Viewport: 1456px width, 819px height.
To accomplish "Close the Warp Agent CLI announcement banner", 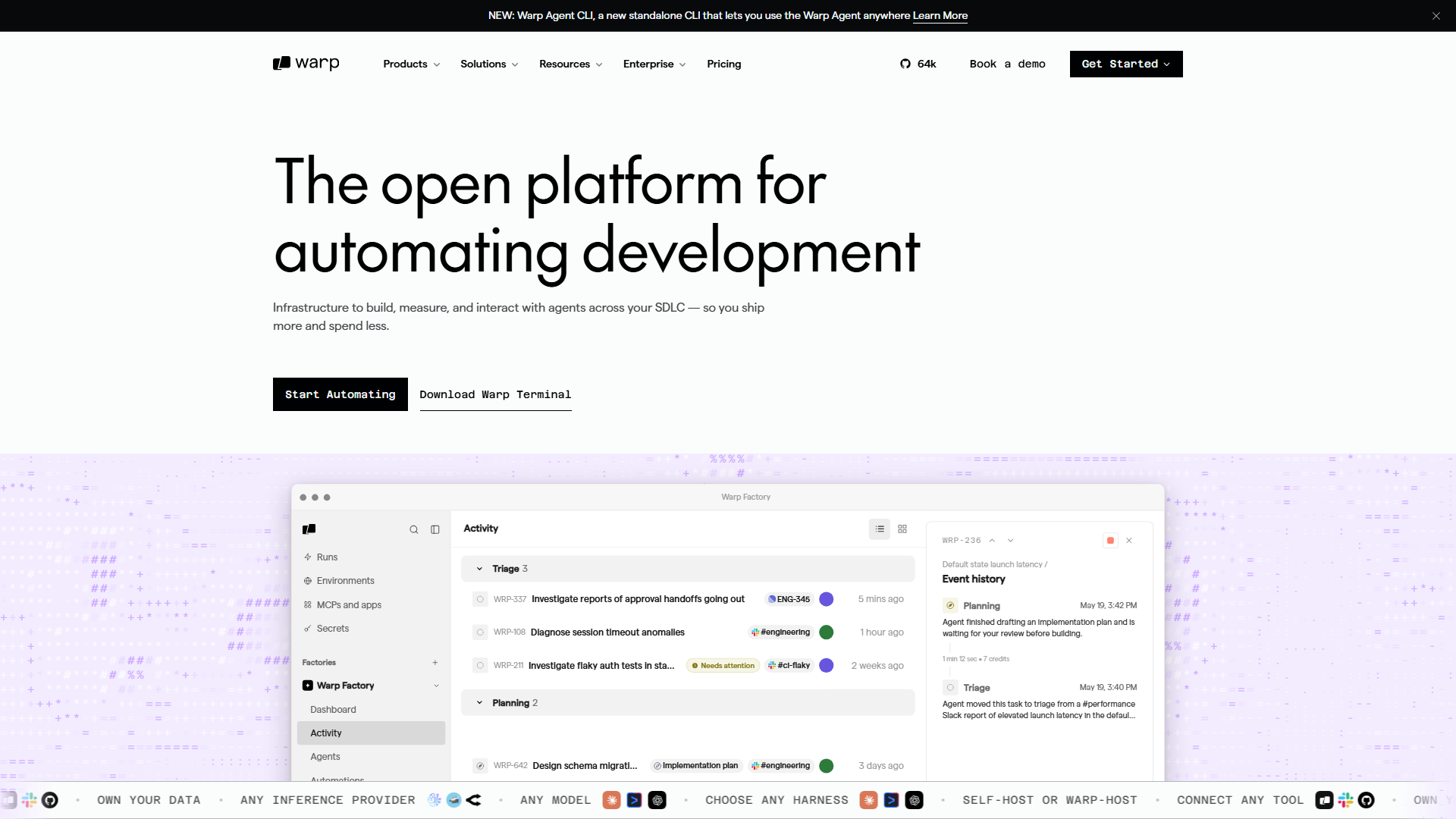I will pos(1436,16).
